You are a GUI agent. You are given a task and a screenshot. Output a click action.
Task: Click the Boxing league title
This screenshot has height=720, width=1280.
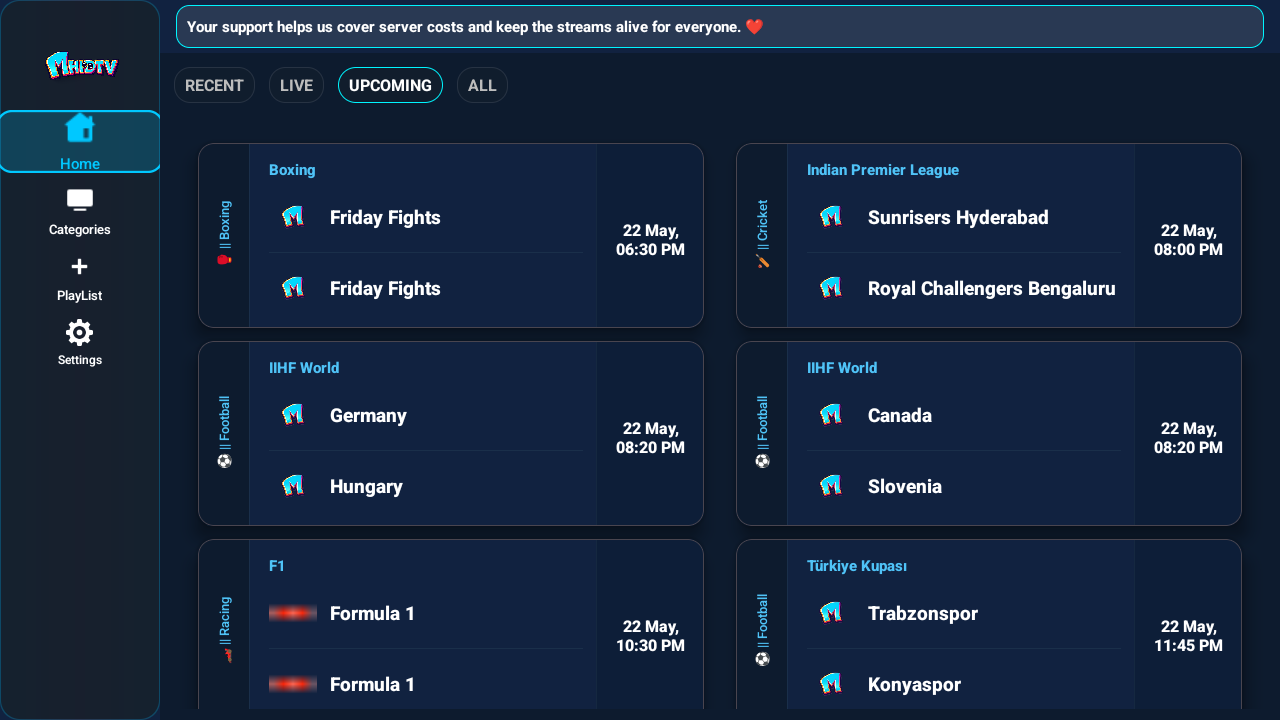292,170
